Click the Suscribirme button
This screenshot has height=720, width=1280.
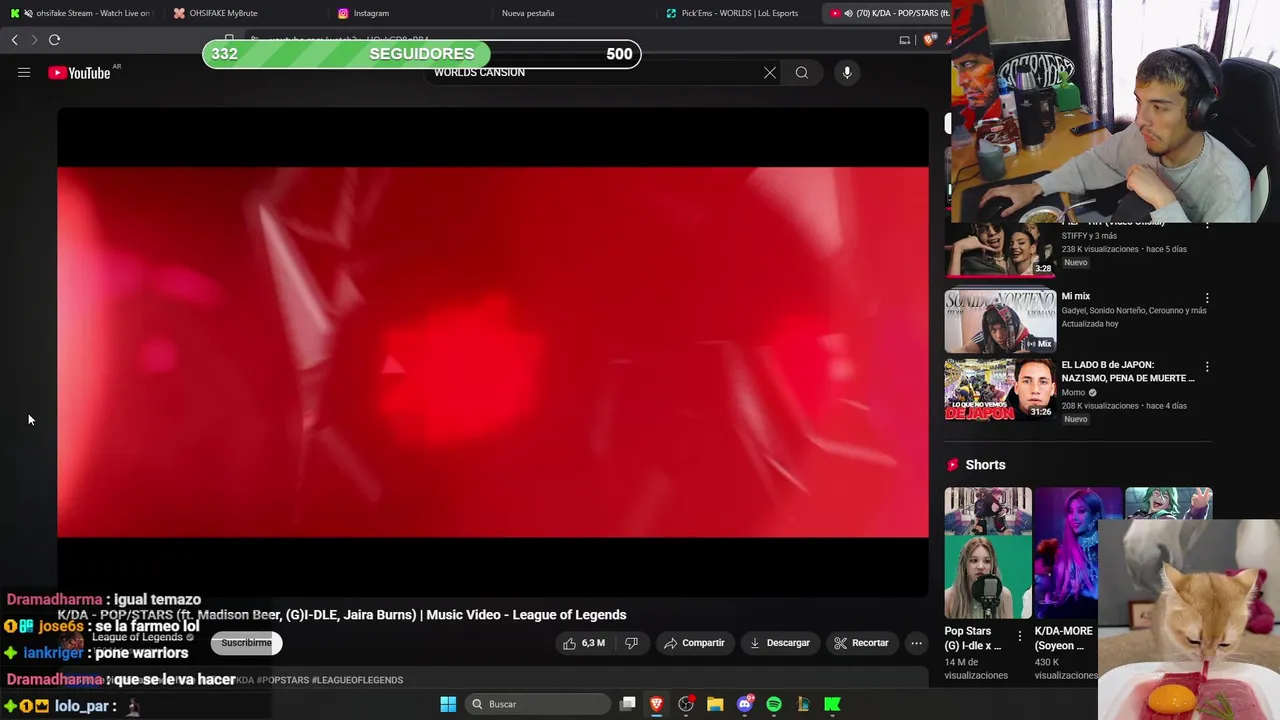pyautogui.click(x=246, y=643)
